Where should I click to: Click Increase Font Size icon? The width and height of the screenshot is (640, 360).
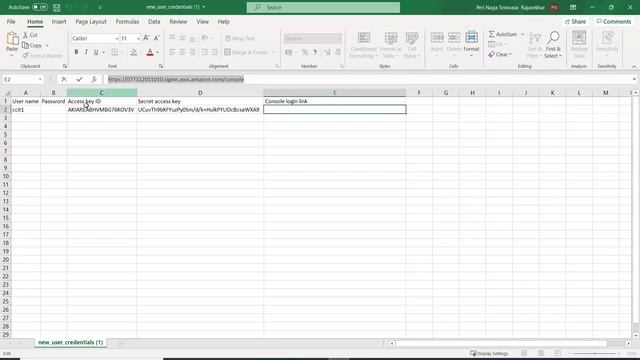(146, 38)
